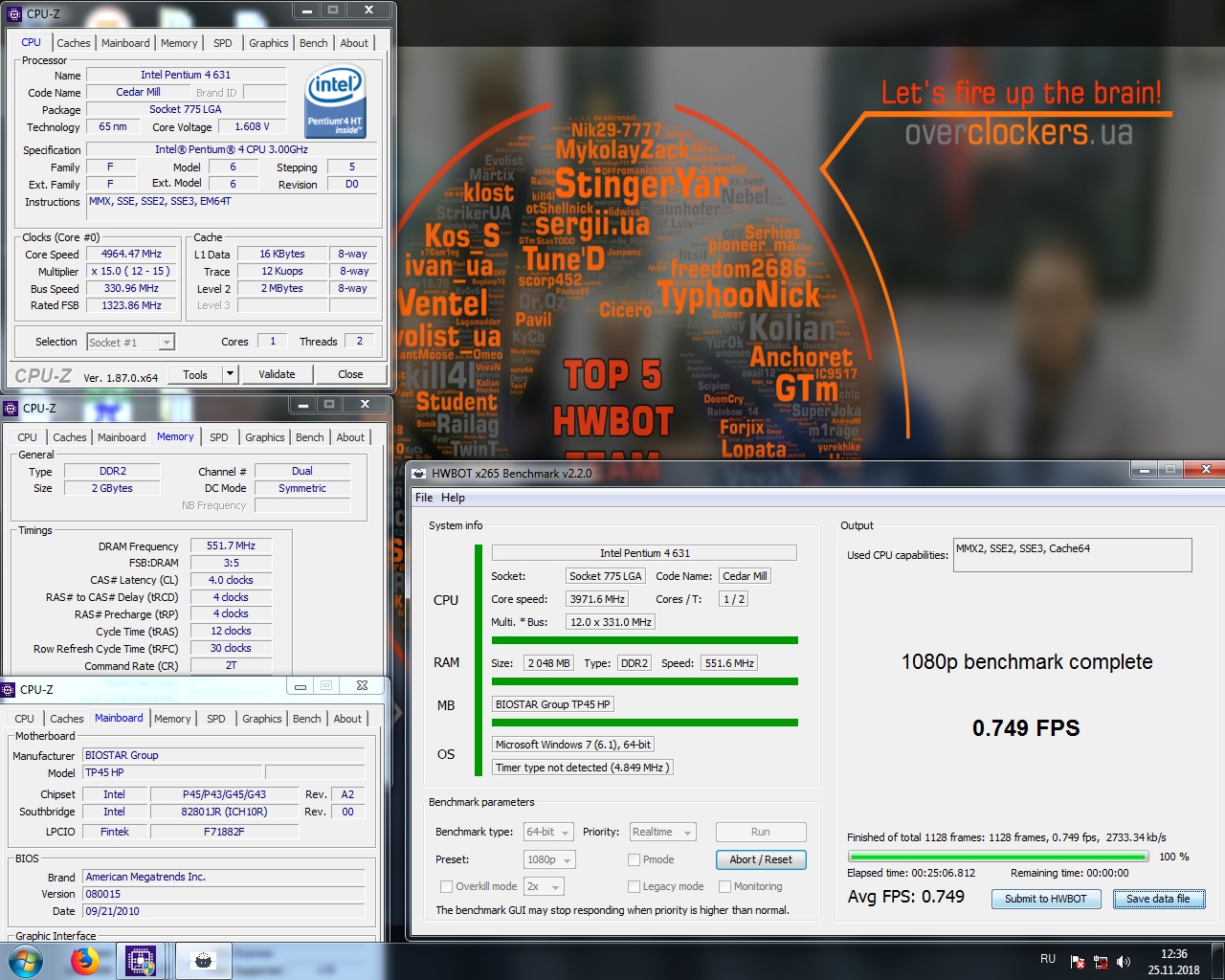1225x980 pixels.
Task: Click the green benchmark progress bar at 100%
Action: coord(998,857)
